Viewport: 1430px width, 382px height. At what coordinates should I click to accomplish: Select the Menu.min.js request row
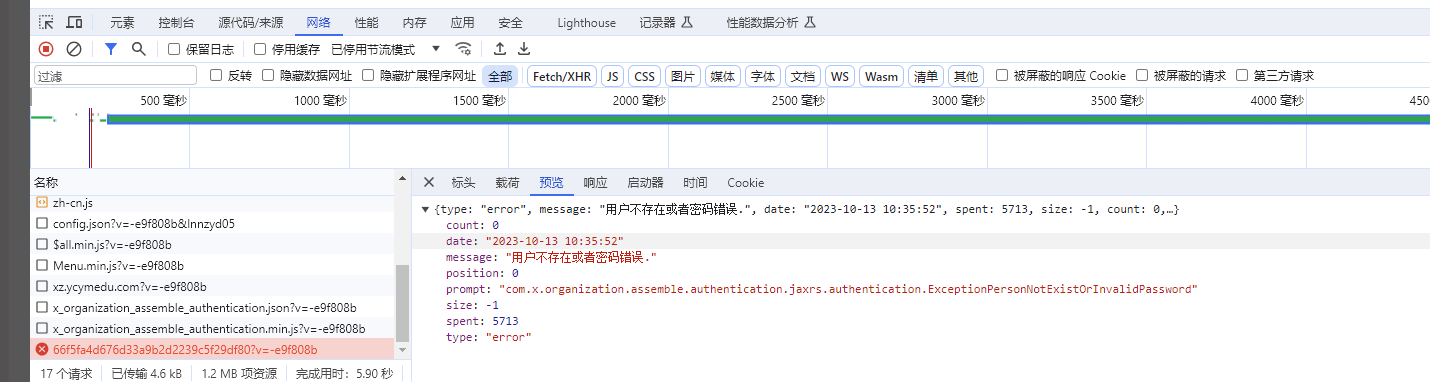pyautogui.click(x=213, y=265)
